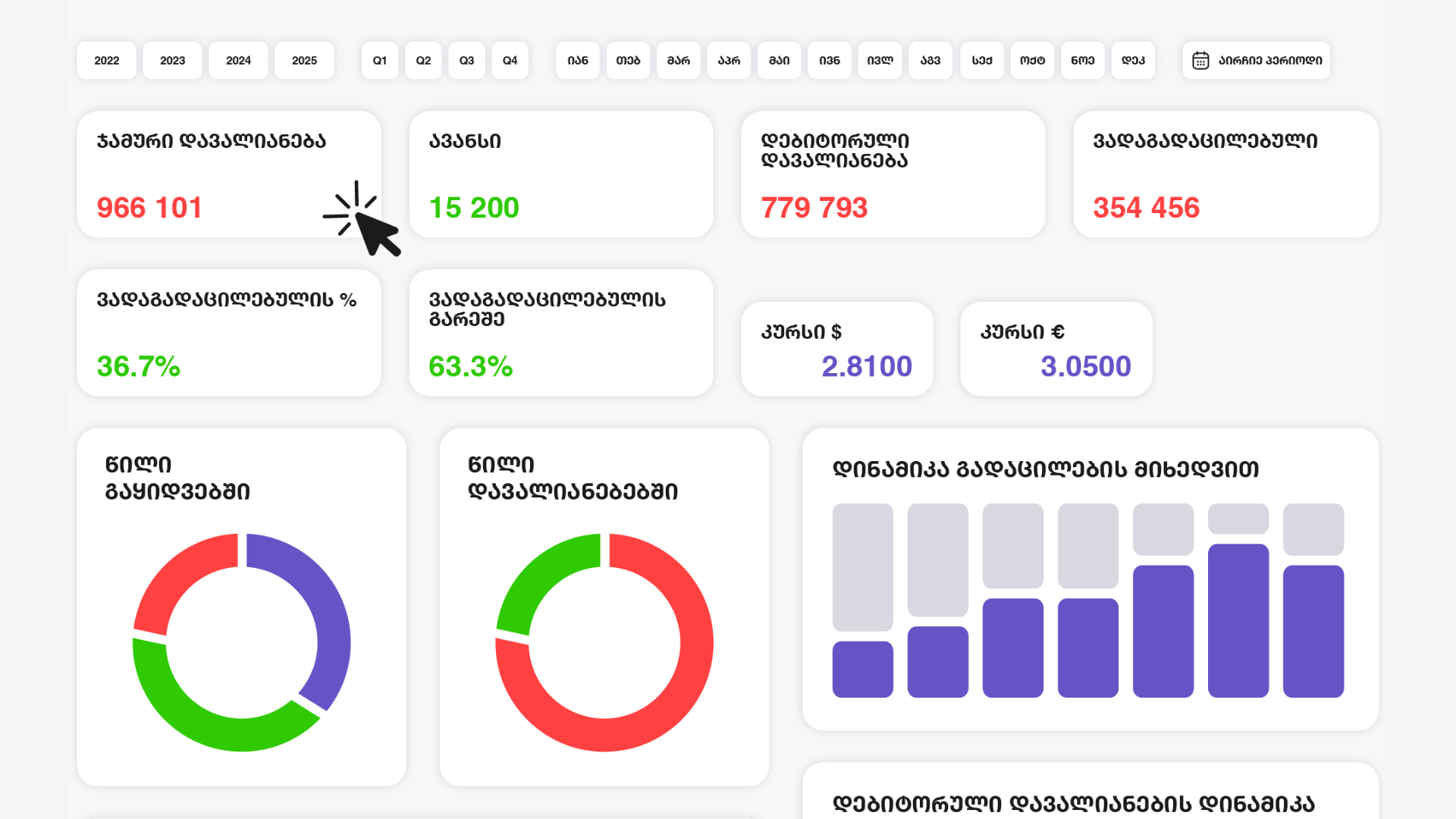
Task: Open the აირჩიე პერიოდი period picker
Action: point(1269,61)
